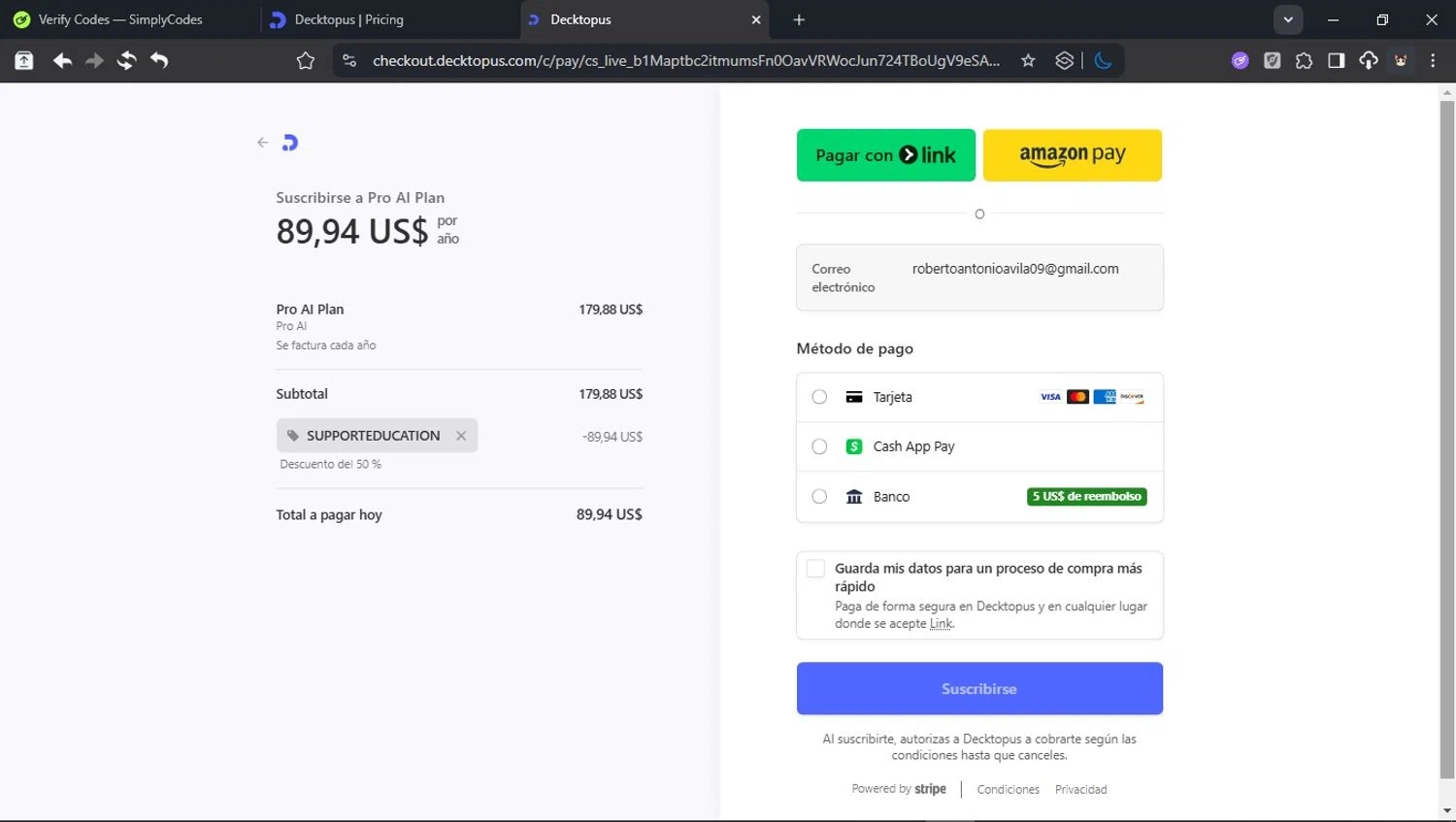
Task: Open the tab search dropdown arrow
Action: tap(1288, 19)
